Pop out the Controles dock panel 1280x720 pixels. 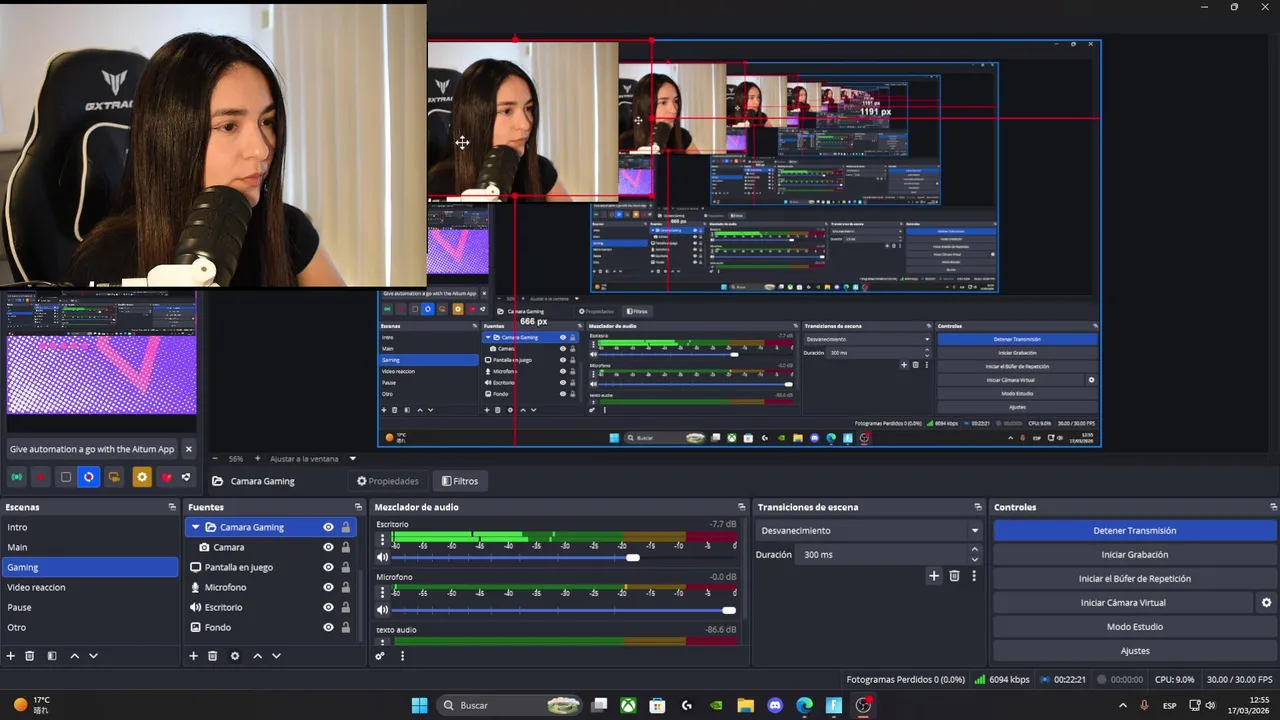[1273, 507]
